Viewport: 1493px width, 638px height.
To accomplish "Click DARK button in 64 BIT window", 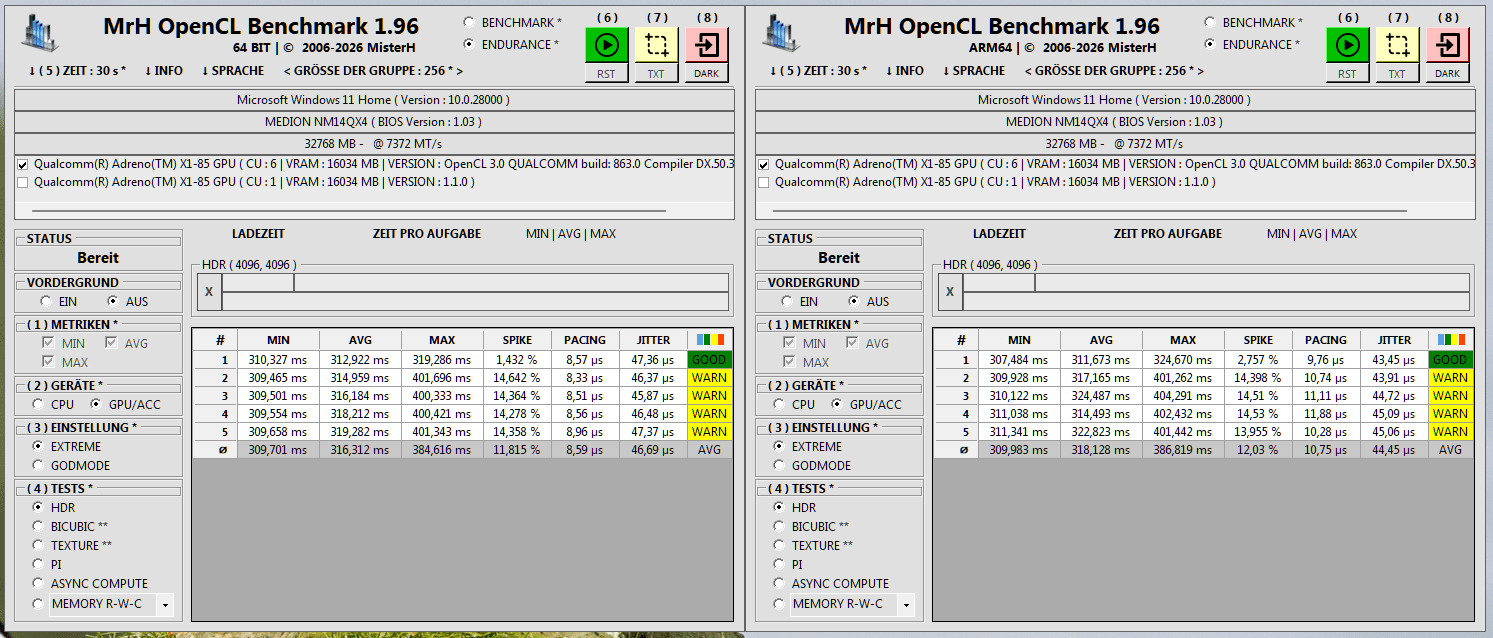I will click(706, 74).
